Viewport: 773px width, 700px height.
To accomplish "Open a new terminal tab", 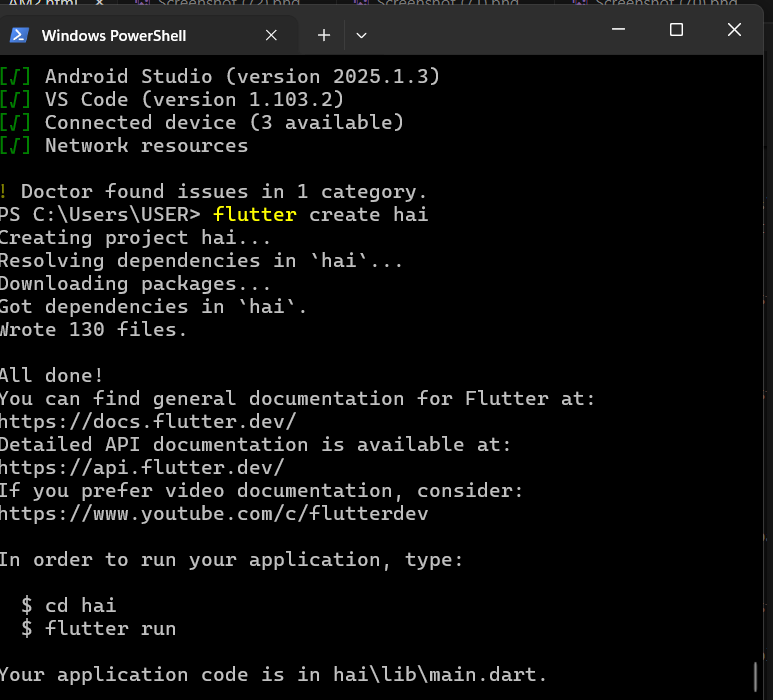I will pos(324,35).
